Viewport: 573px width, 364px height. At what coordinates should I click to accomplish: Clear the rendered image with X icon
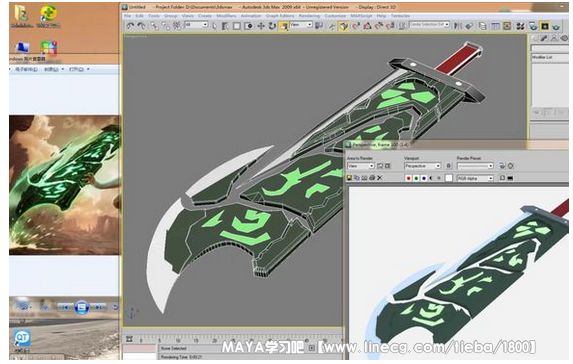[380, 178]
